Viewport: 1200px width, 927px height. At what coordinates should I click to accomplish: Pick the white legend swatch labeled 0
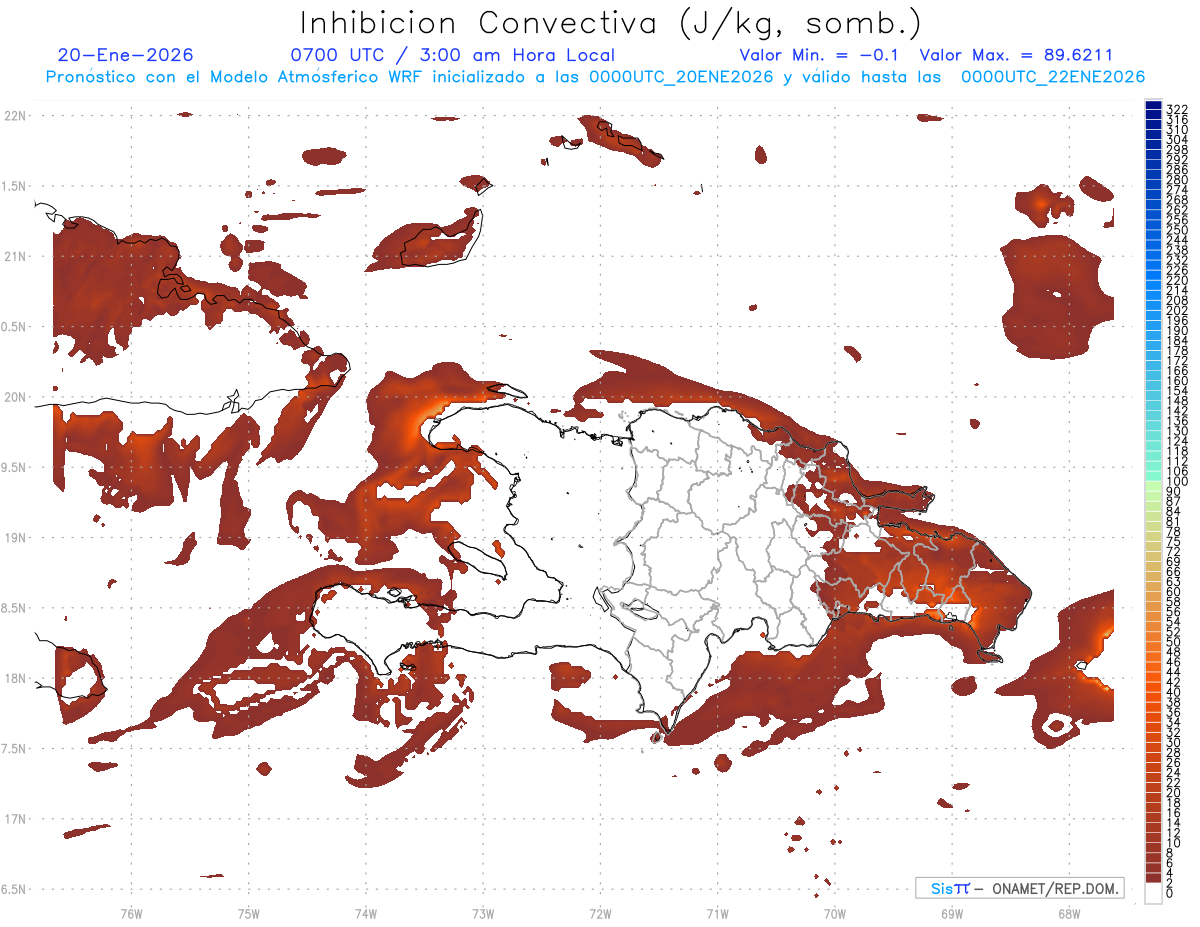pos(1153,893)
